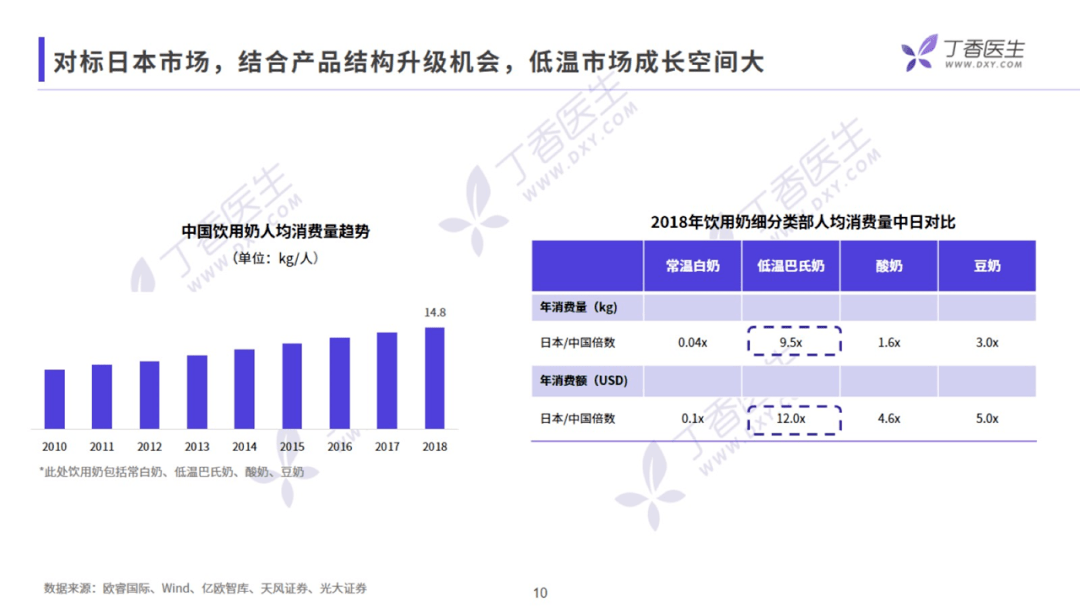Select the 2010 bar in the chart

[54, 399]
